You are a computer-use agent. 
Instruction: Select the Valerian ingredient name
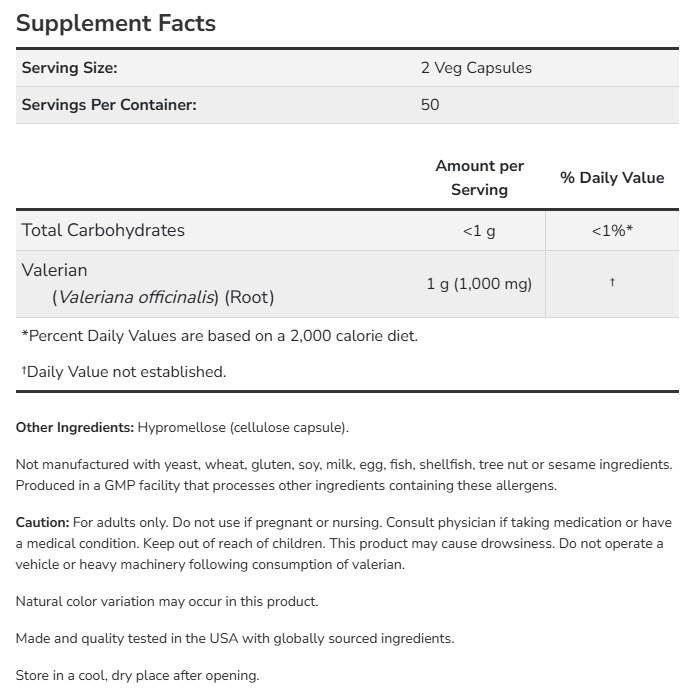(x=55, y=270)
